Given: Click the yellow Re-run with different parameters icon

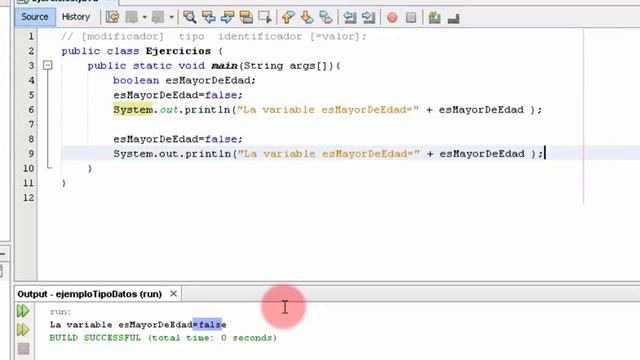Looking at the screenshot, I should [x=23, y=329].
